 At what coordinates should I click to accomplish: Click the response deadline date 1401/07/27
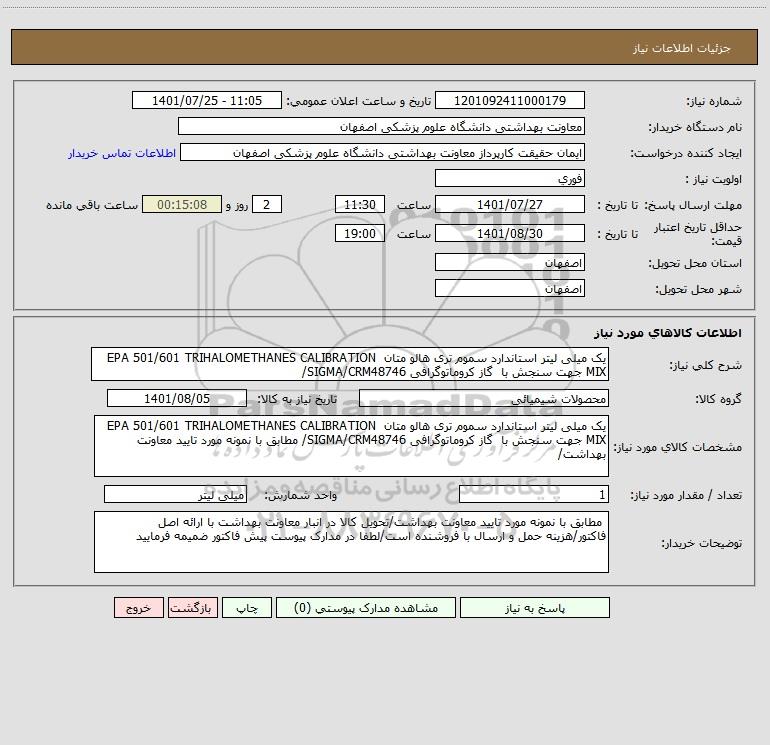click(x=510, y=204)
